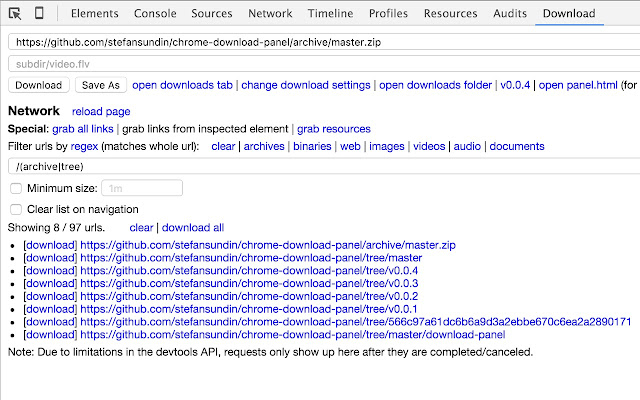Select the Elements tab
The width and height of the screenshot is (640, 400).
pyautogui.click(x=95, y=13)
